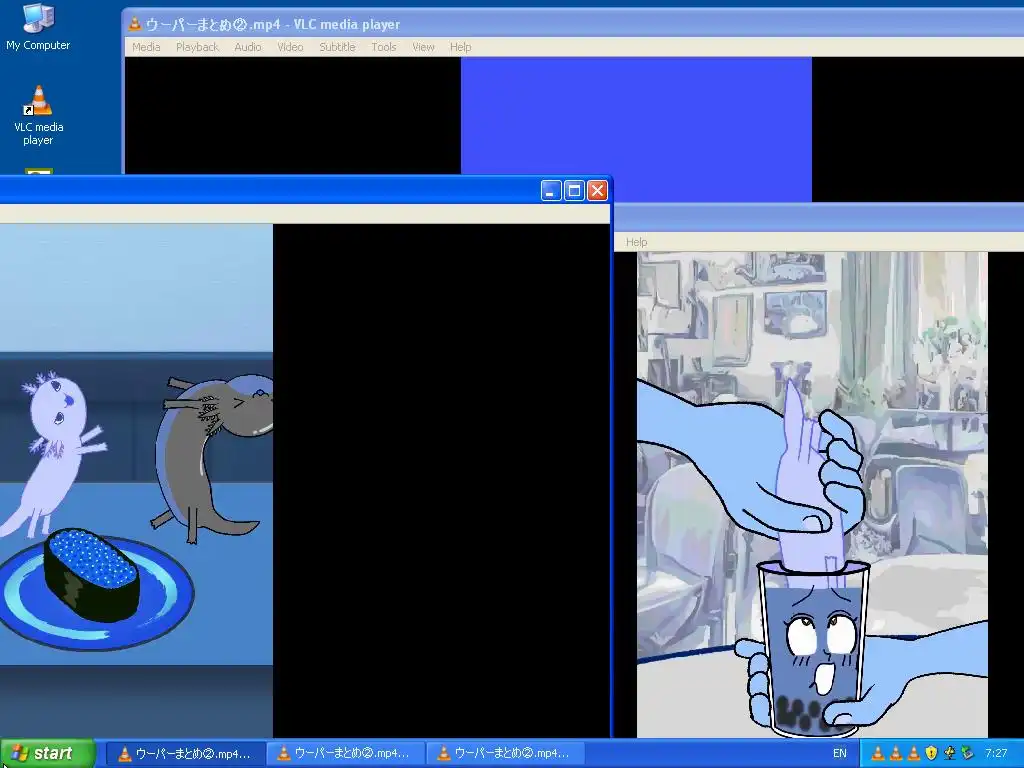Open the Help menu next to View in the back window

click(x=460, y=47)
